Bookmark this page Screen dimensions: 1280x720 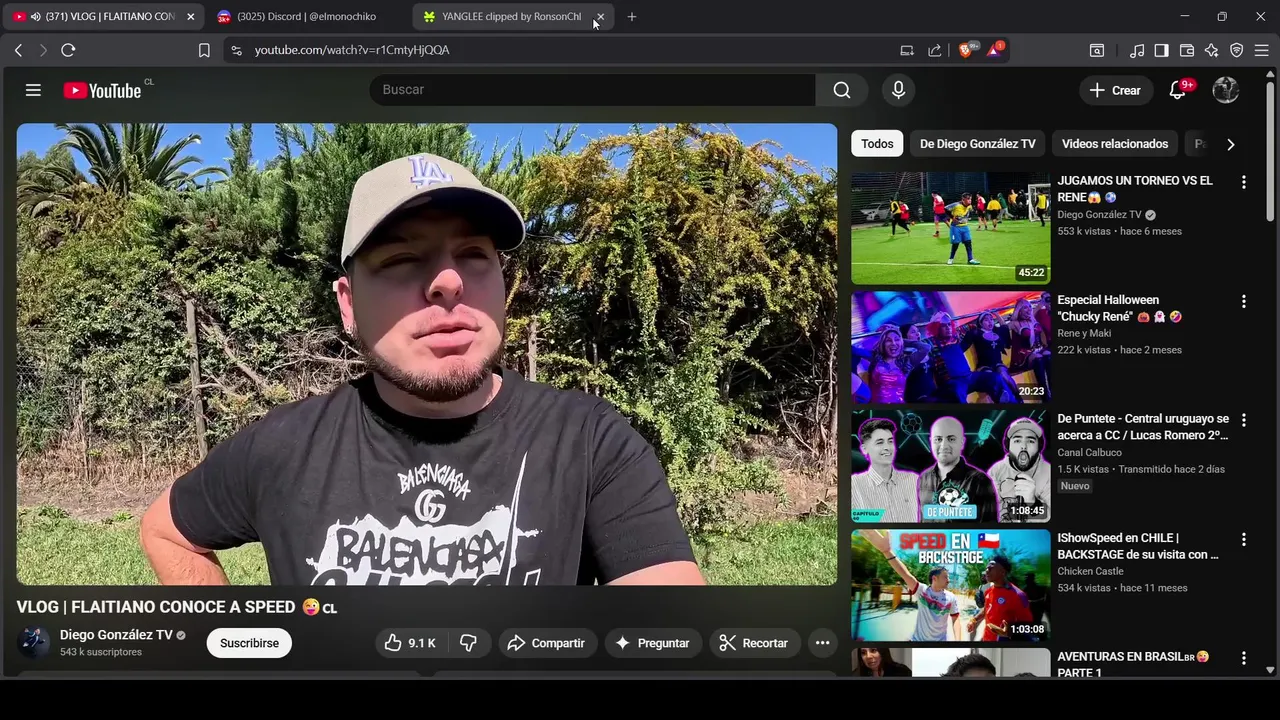click(x=204, y=50)
